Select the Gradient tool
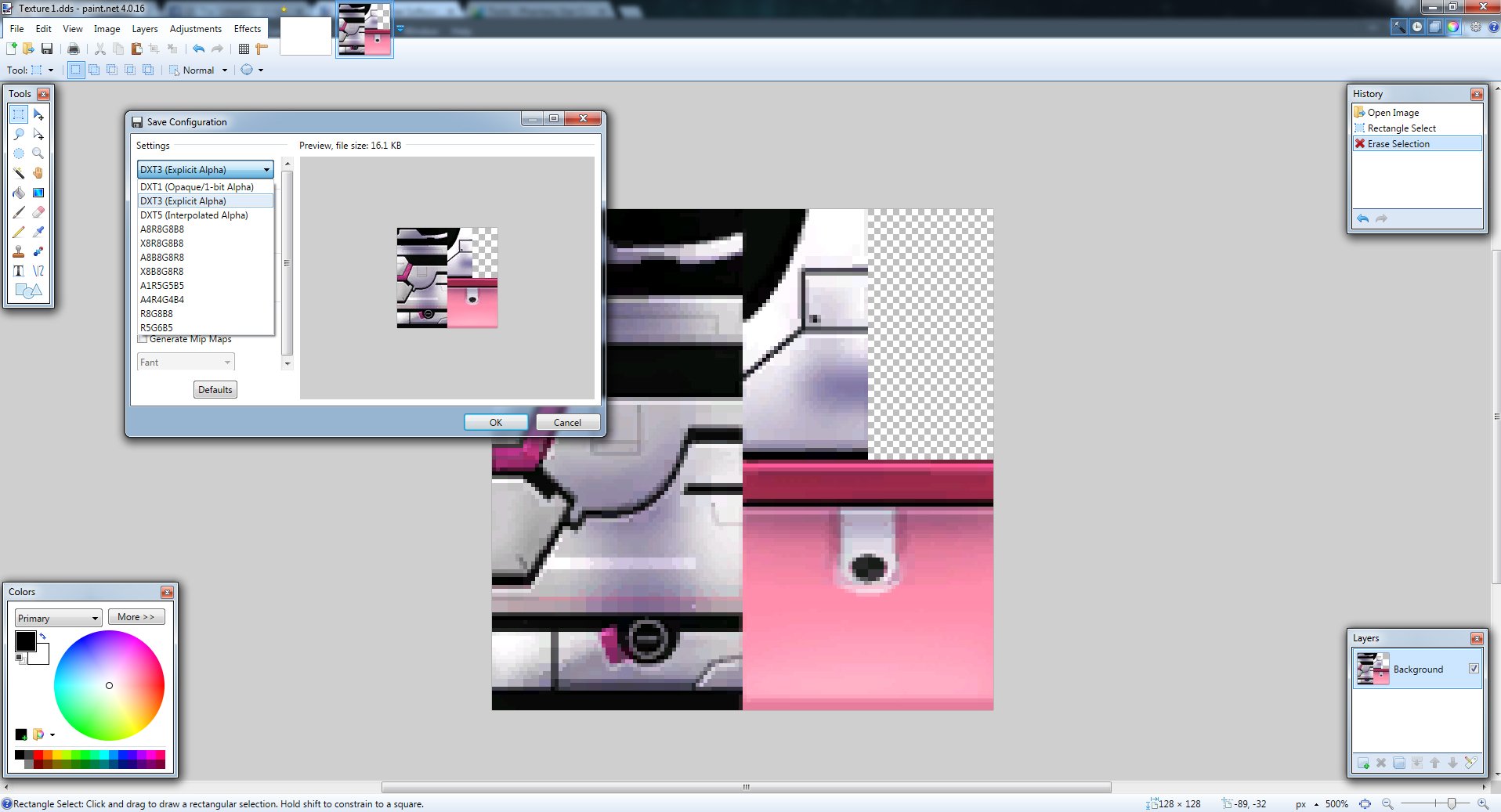The image size is (1501, 812). [38, 193]
